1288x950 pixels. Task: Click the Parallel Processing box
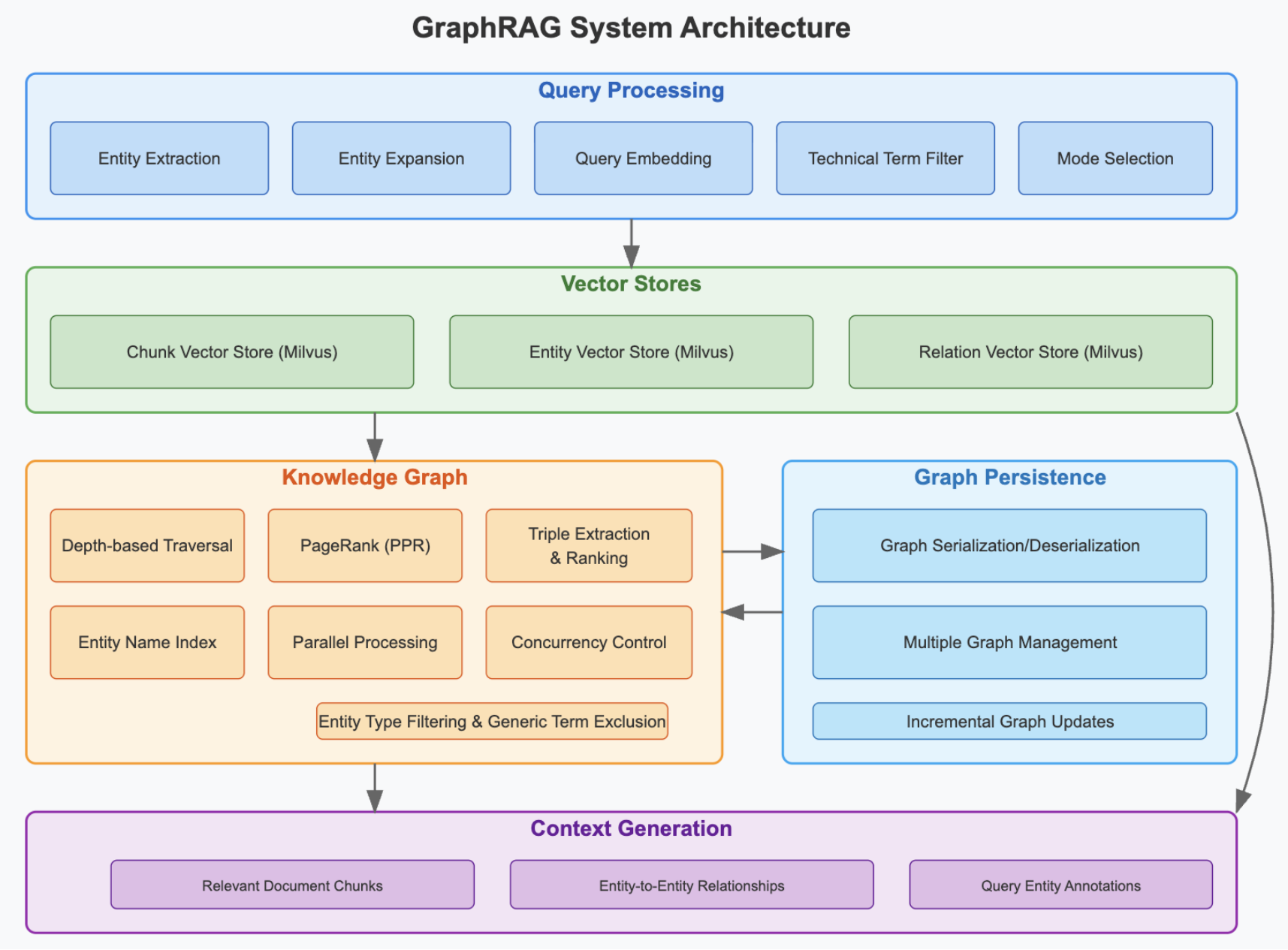tap(365, 643)
